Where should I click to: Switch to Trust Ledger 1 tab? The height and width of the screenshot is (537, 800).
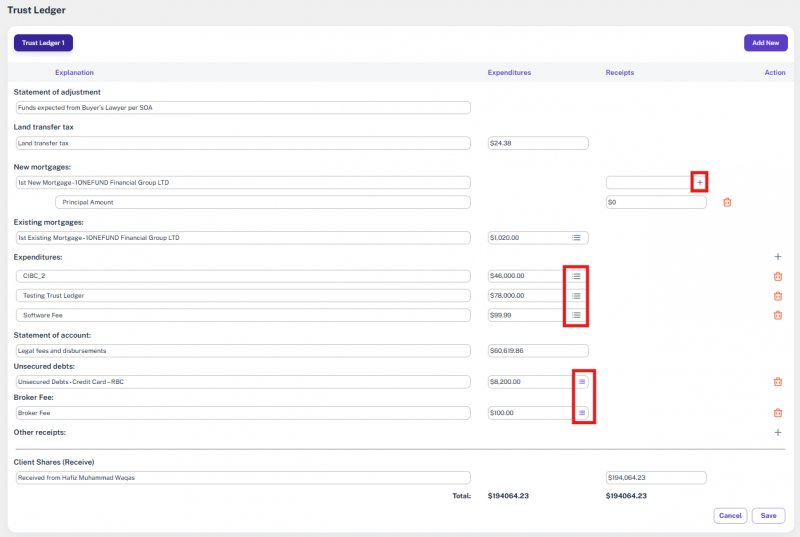(x=43, y=43)
